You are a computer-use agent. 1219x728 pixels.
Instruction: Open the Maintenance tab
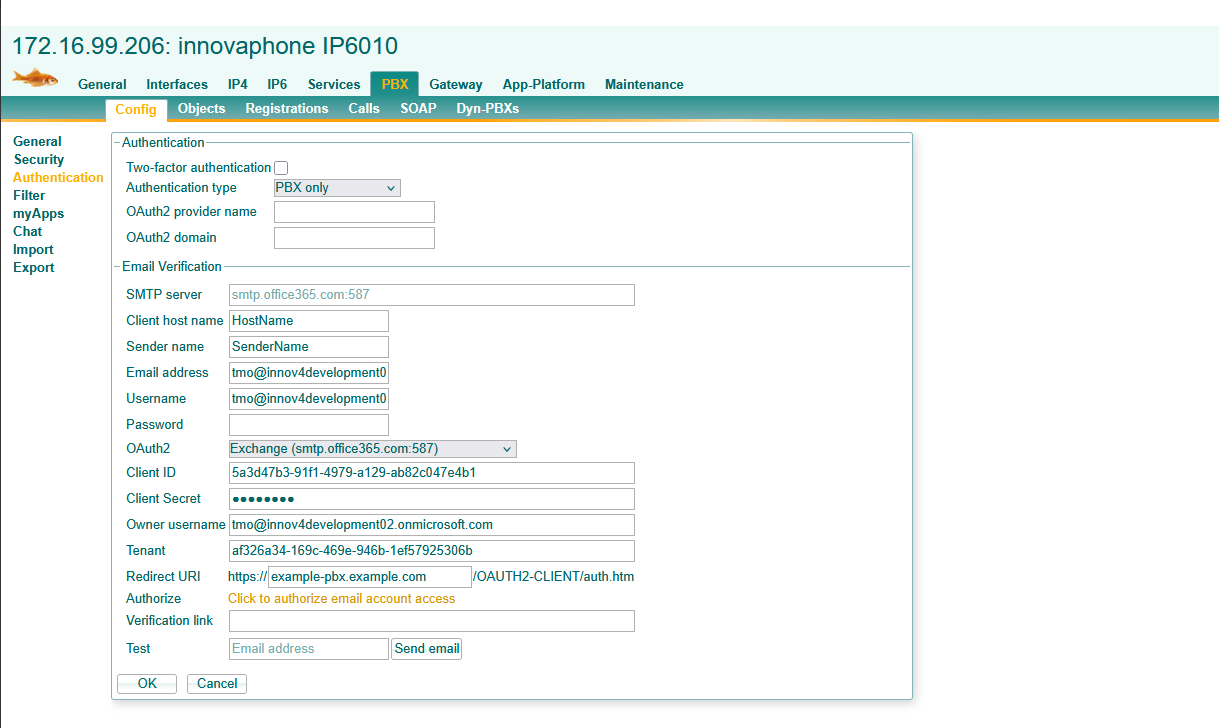(x=644, y=85)
